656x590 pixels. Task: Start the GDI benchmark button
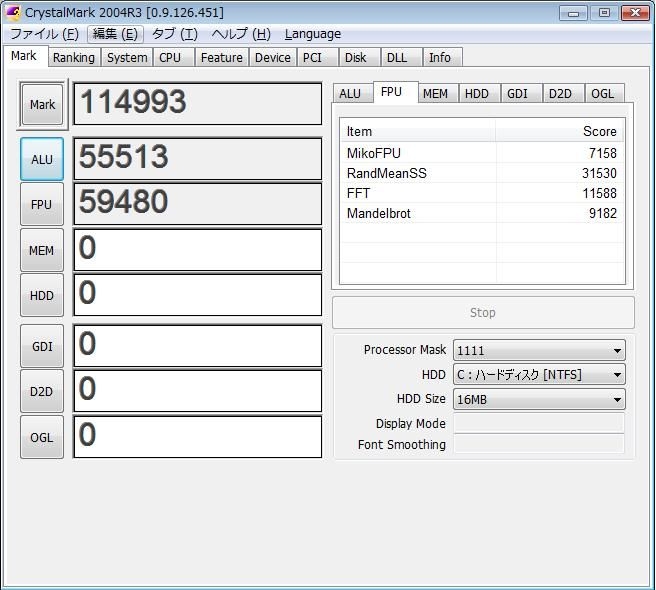pyautogui.click(x=42, y=346)
